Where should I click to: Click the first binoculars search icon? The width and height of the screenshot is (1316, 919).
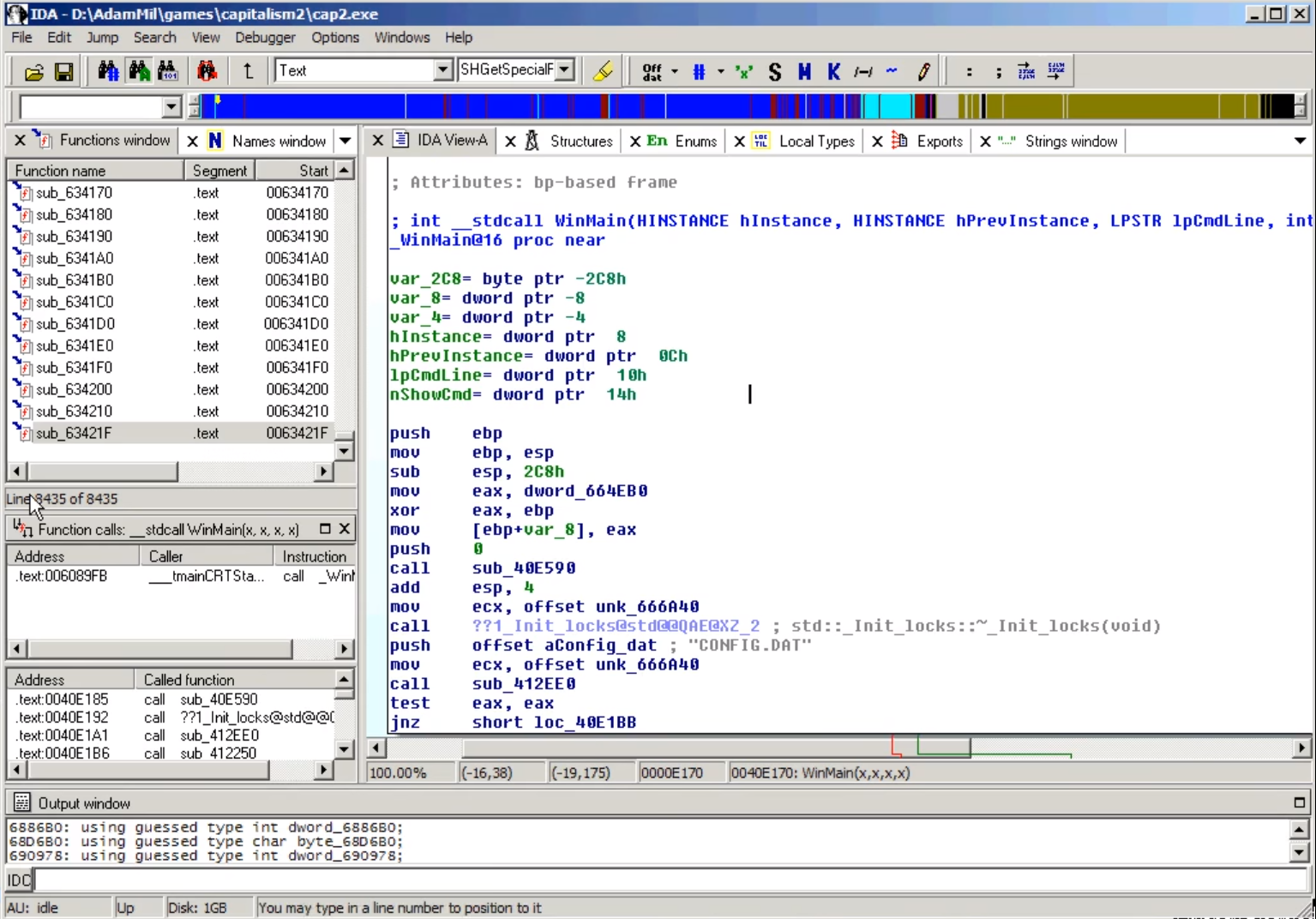[108, 71]
